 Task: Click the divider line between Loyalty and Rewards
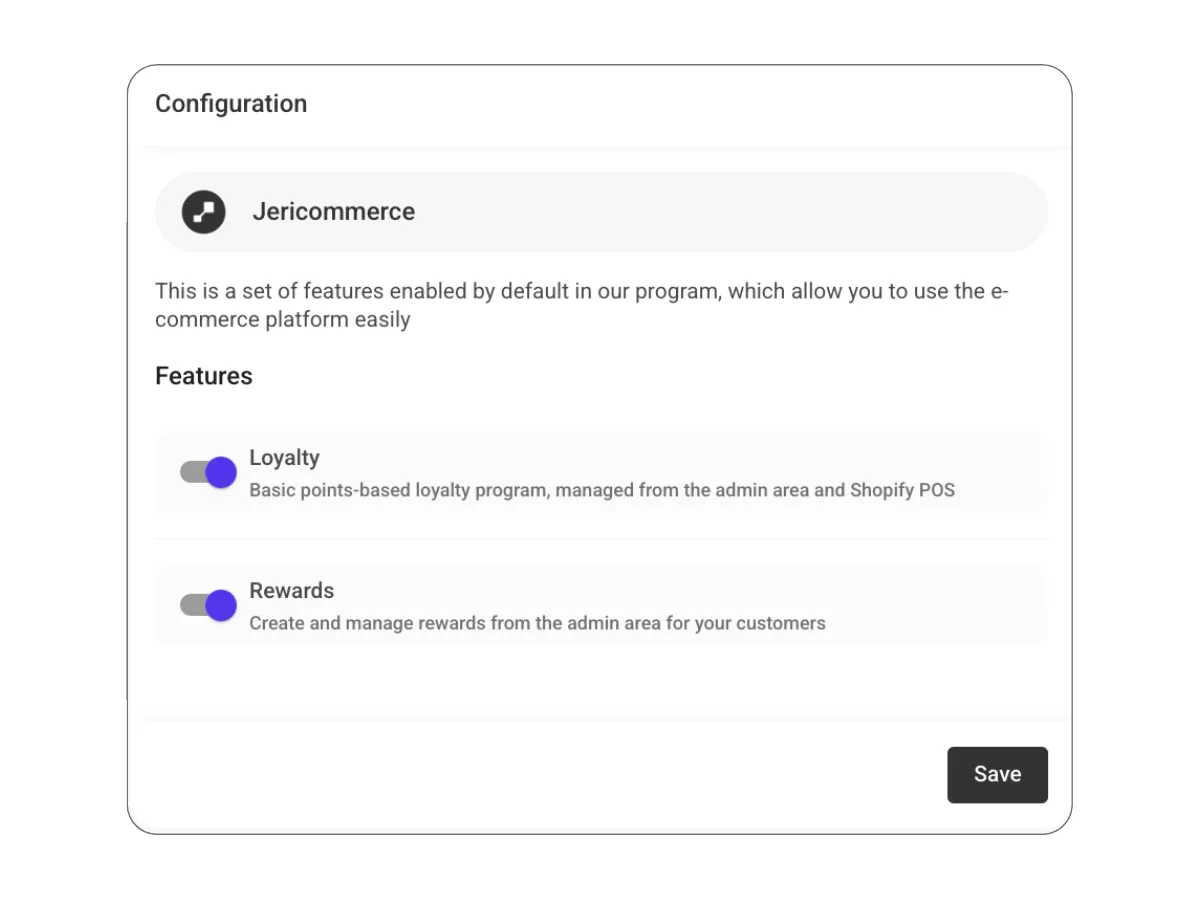coord(601,539)
